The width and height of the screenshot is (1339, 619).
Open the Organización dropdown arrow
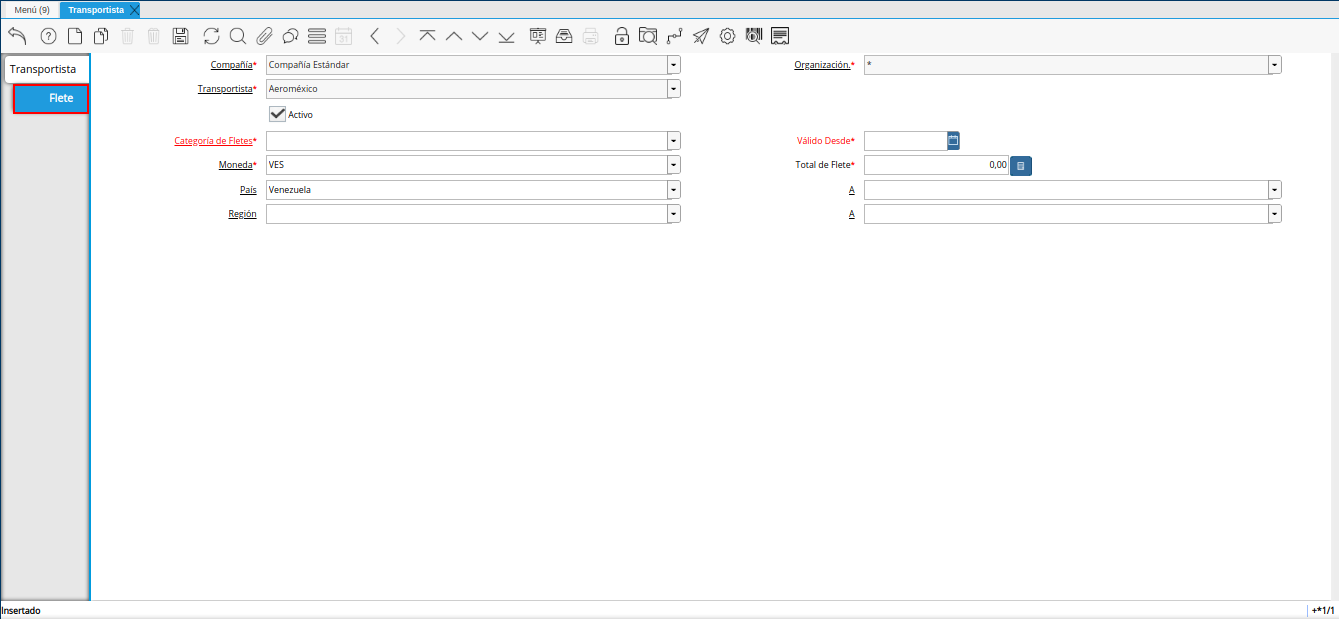[1275, 65]
